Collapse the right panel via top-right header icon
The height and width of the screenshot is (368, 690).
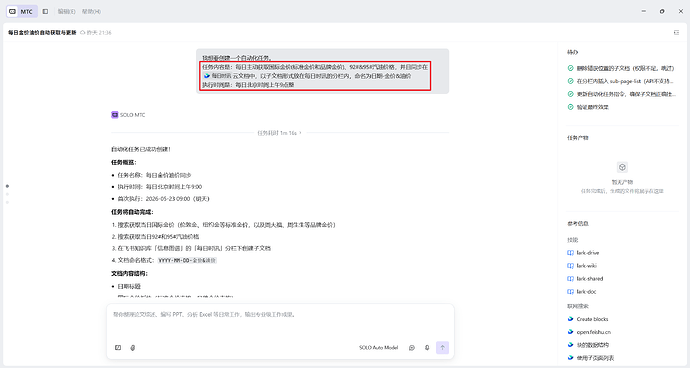pos(676,33)
